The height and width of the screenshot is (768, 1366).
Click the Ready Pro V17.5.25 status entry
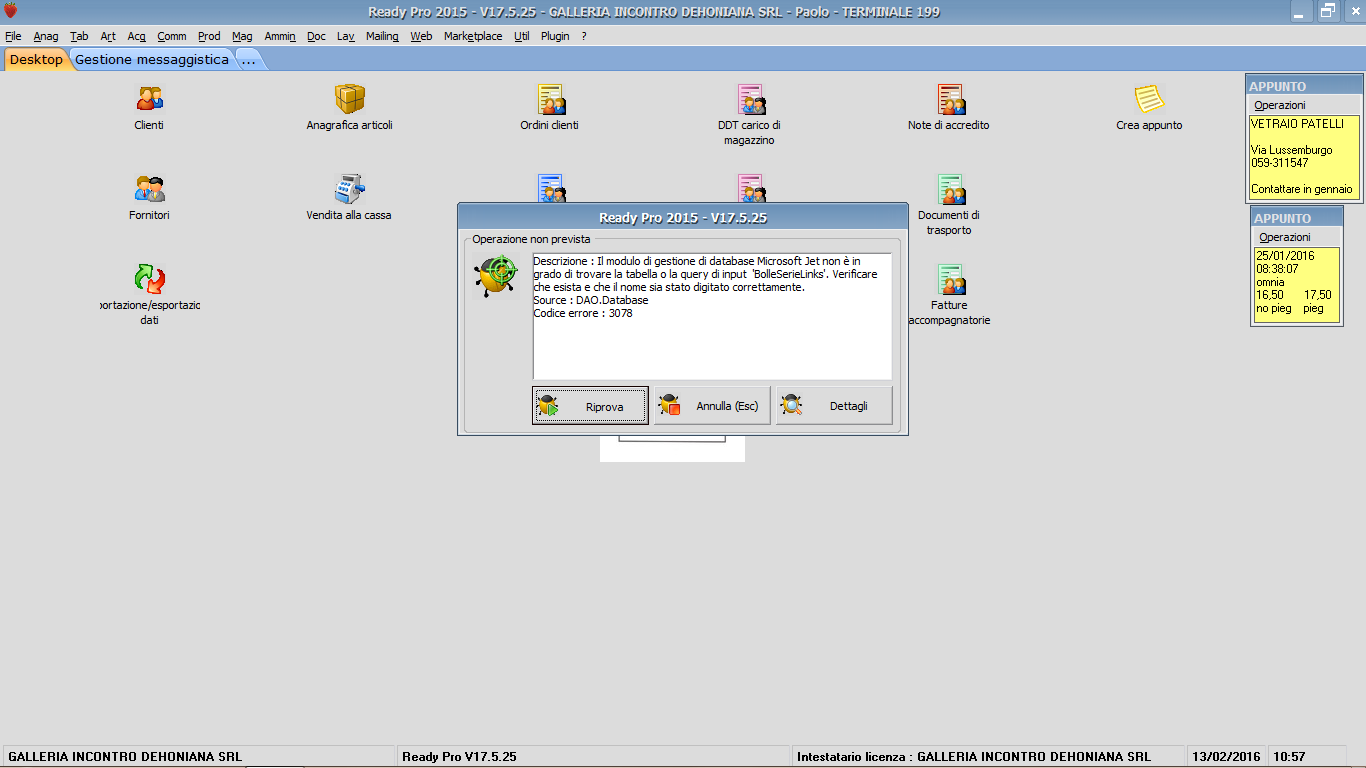(594, 757)
